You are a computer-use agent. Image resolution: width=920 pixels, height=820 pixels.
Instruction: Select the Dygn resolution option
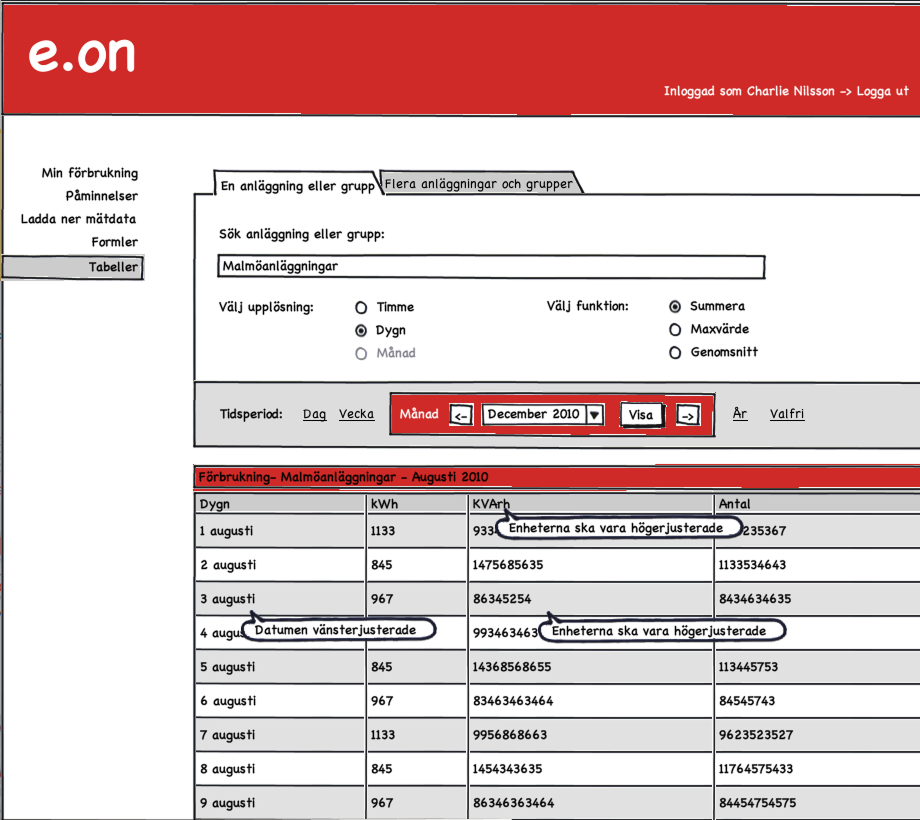coord(362,331)
